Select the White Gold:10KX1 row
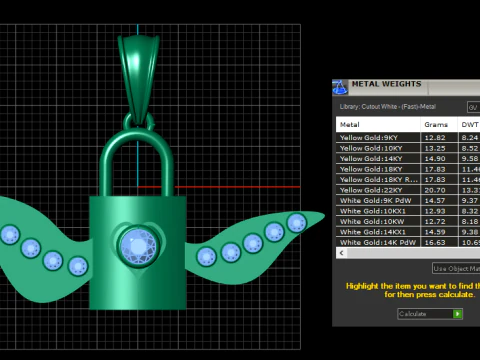This screenshot has height=360, width=480. click(x=408, y=211)
